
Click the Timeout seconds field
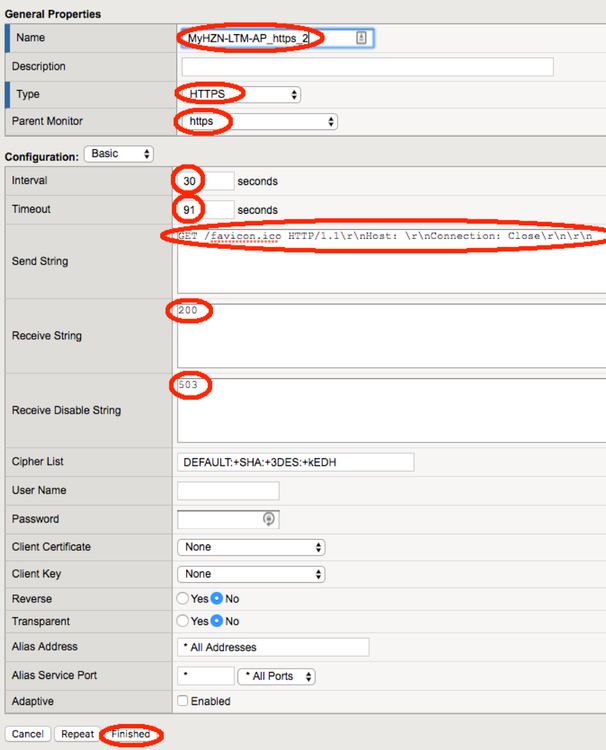click(x=206, y=210)
